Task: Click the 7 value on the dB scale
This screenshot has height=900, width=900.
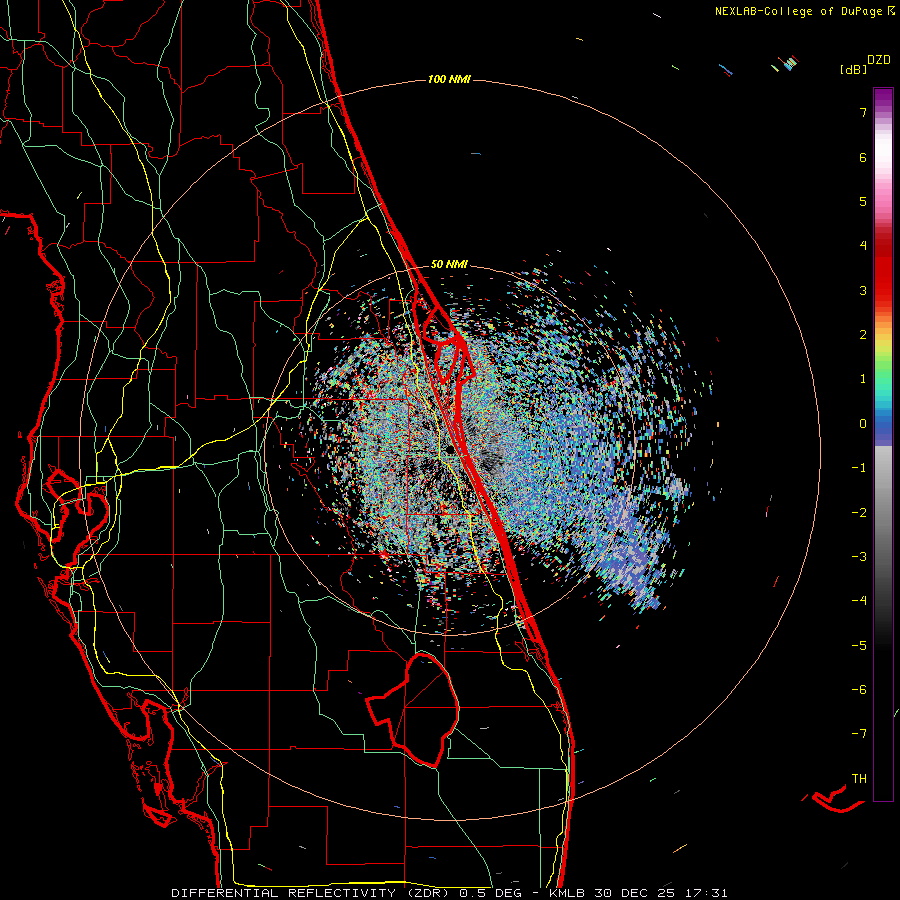Action: (x=863, y=112)
